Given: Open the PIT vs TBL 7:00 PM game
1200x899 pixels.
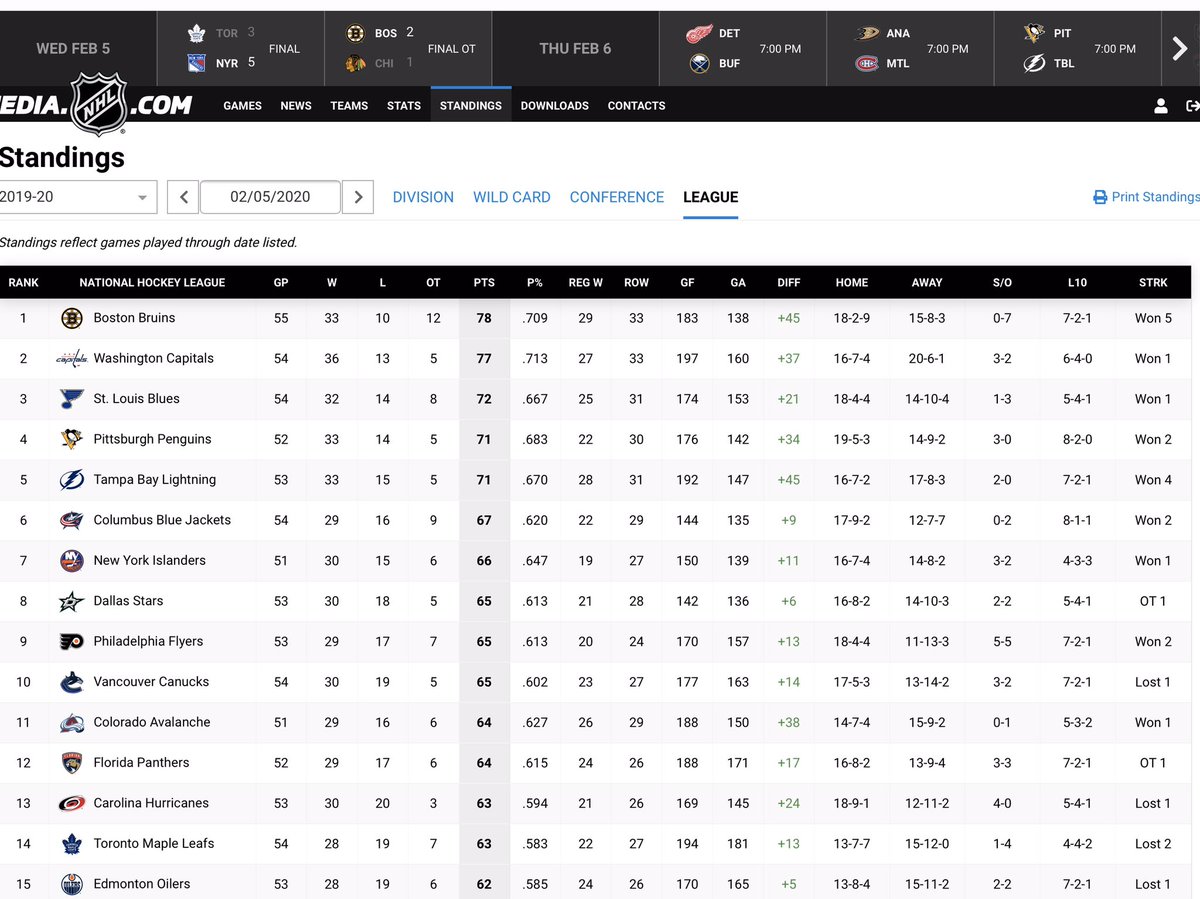Looking at the screenshot, I should point(1078,48).
